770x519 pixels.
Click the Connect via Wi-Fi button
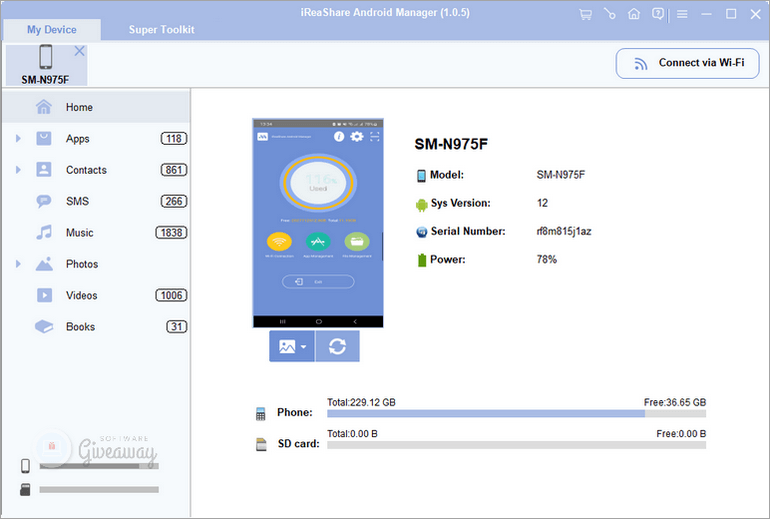pos(687,63)
